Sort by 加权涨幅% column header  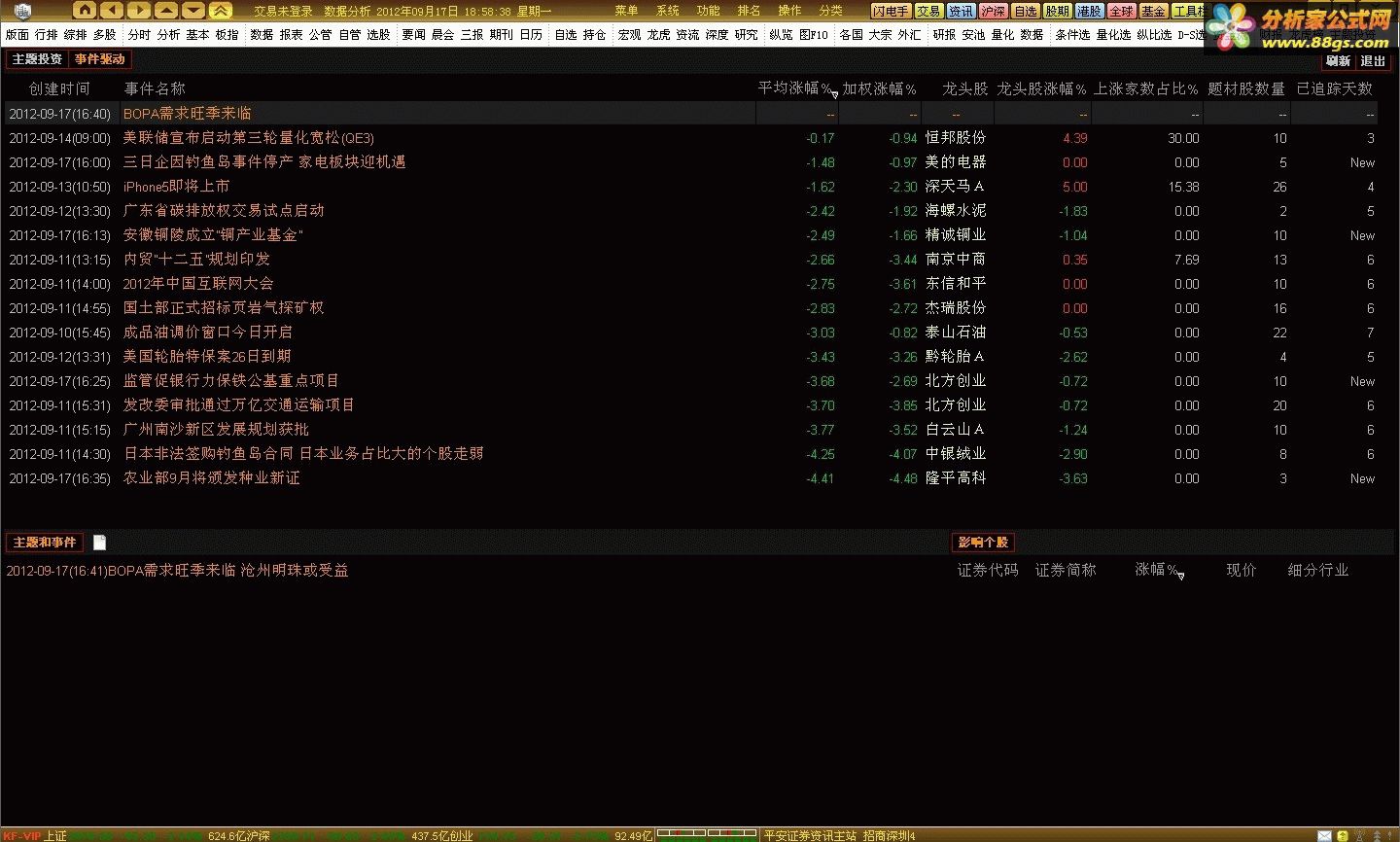pos(879,88)
